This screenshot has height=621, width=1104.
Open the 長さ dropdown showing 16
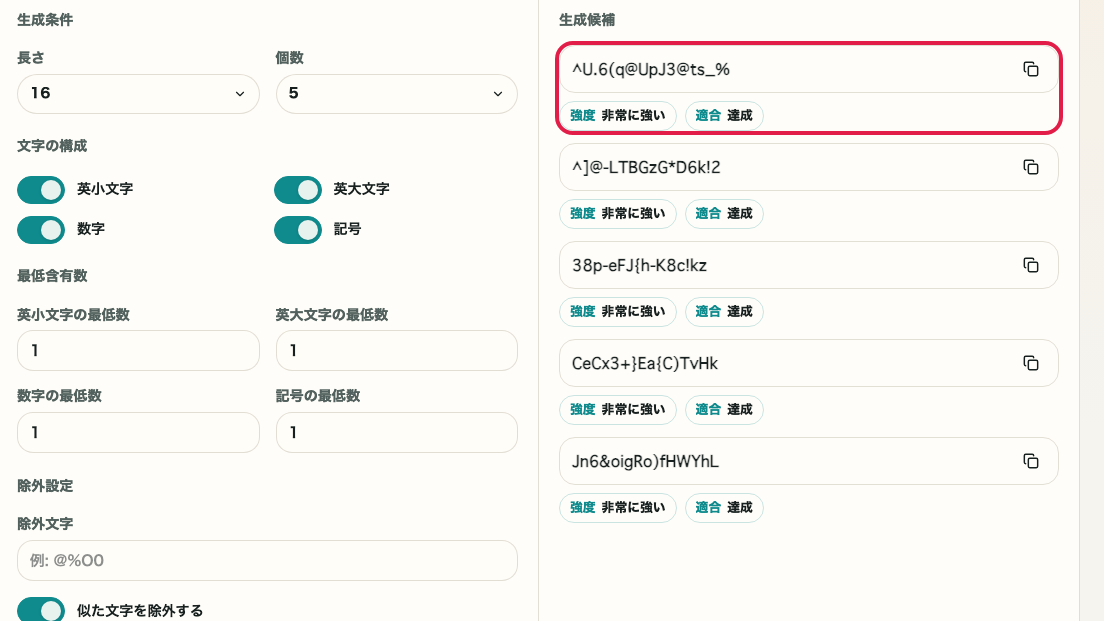click(x=138, y=94)
